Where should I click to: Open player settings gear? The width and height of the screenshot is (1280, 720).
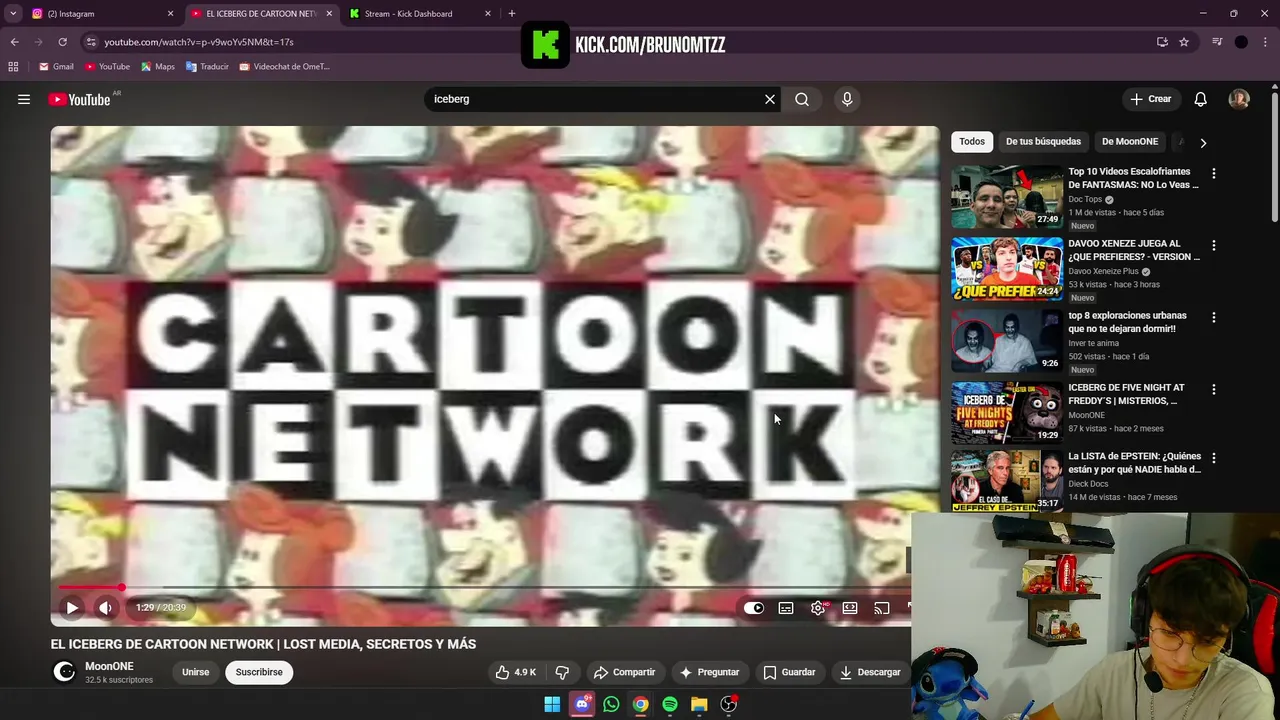[x=818, y=608]
